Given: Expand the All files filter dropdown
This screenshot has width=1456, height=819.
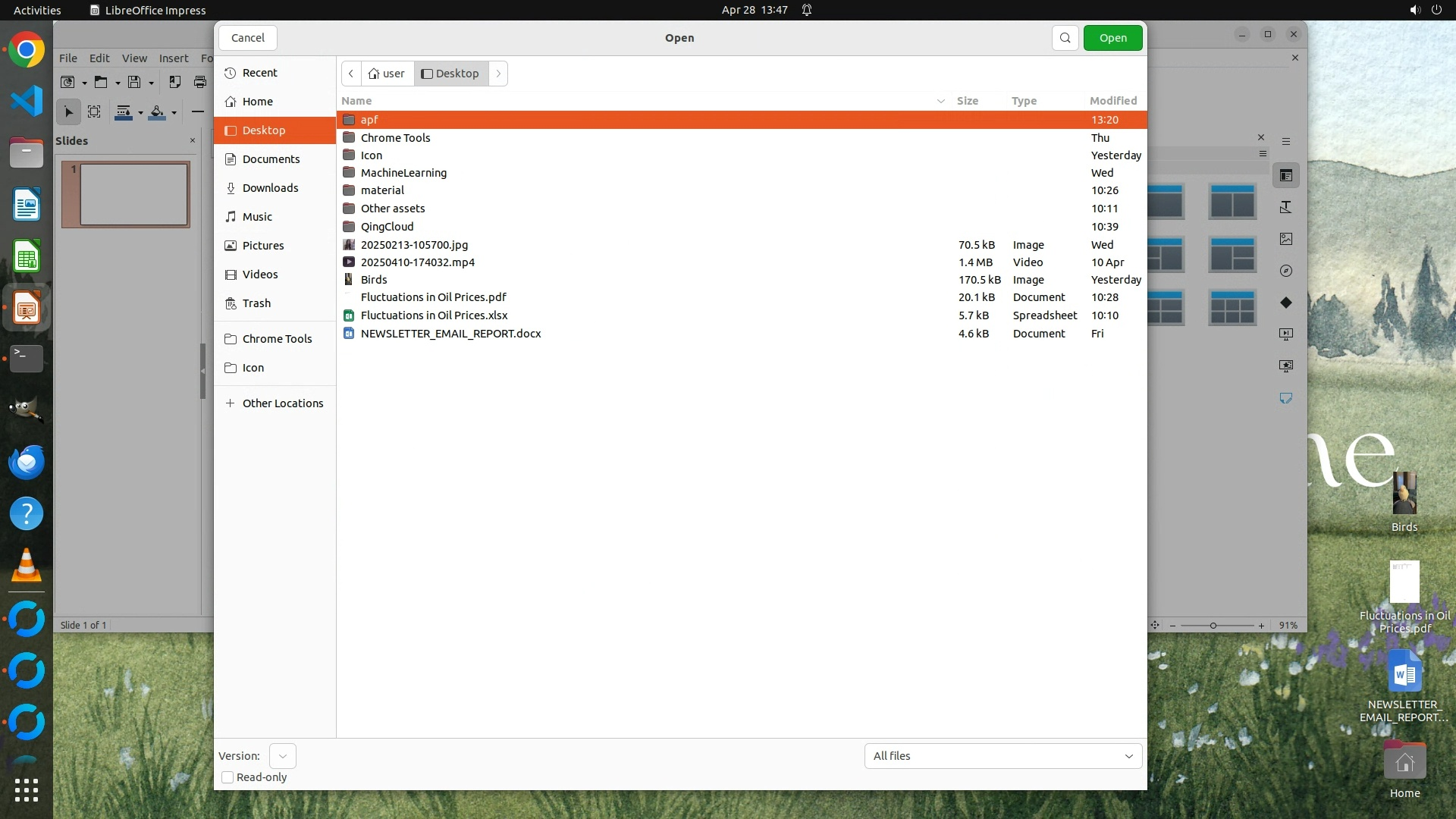Looking at the screenshot, I should (x=1003, y=756).
